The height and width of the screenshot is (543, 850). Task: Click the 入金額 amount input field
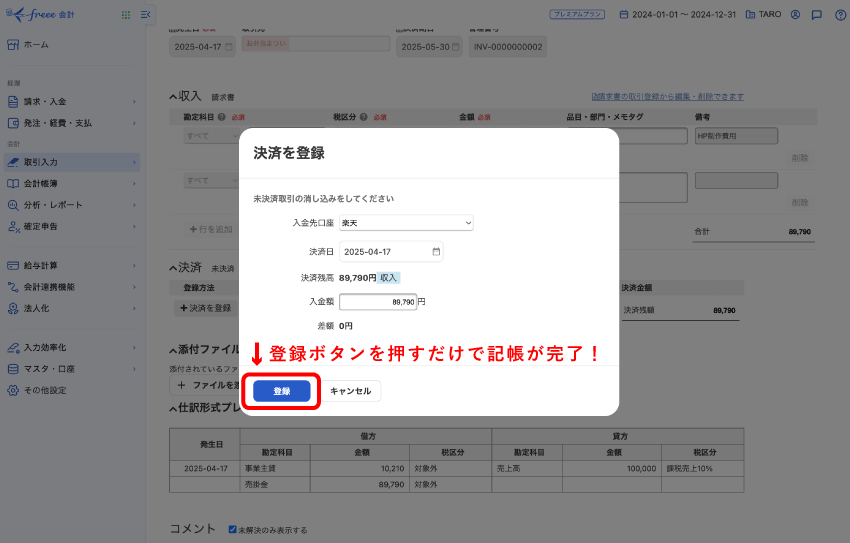(x=377, y=301)
